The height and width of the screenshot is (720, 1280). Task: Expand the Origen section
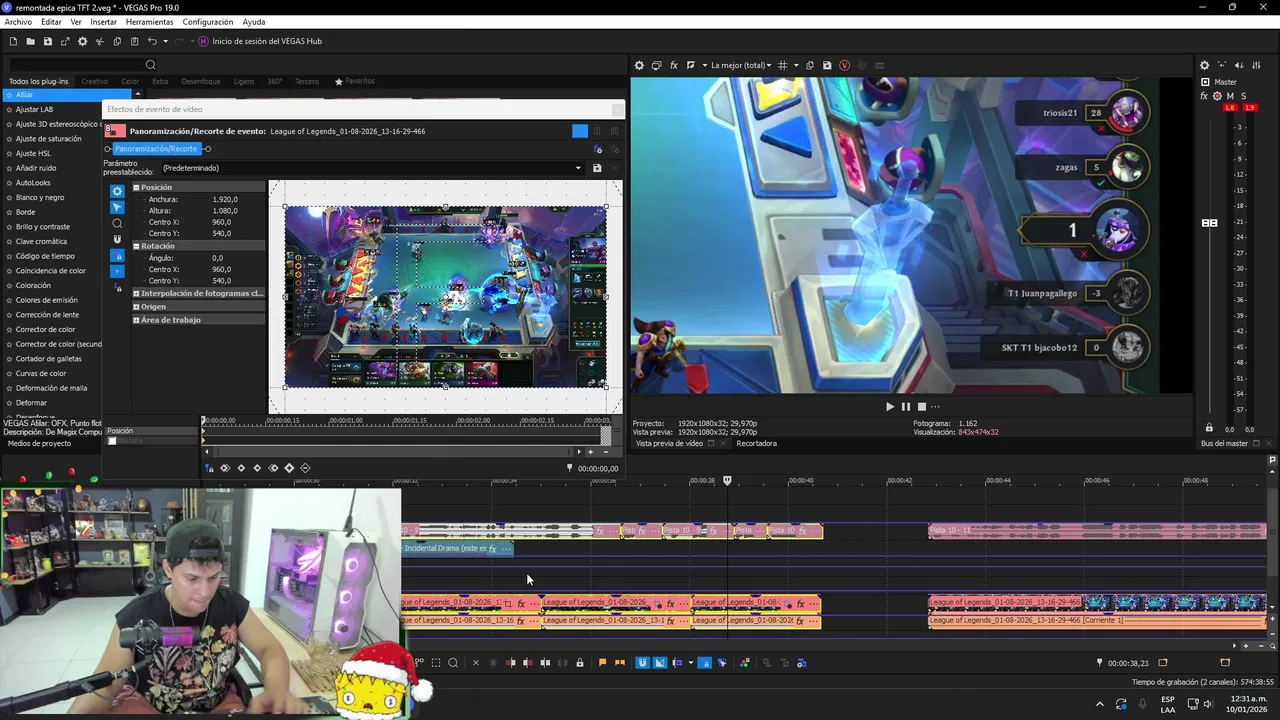[136, 307]
